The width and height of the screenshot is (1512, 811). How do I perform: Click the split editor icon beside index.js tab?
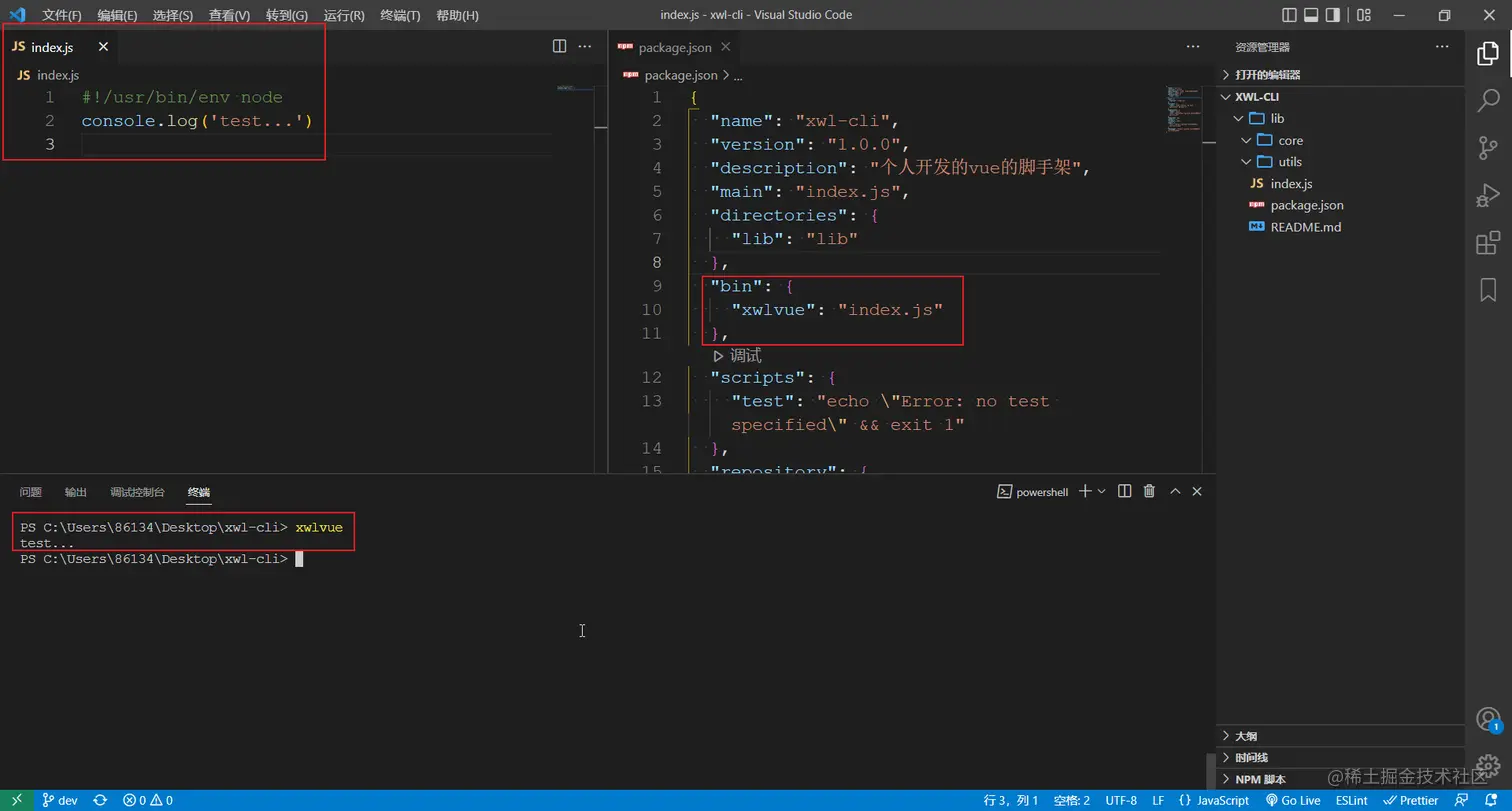coord(560,46)
